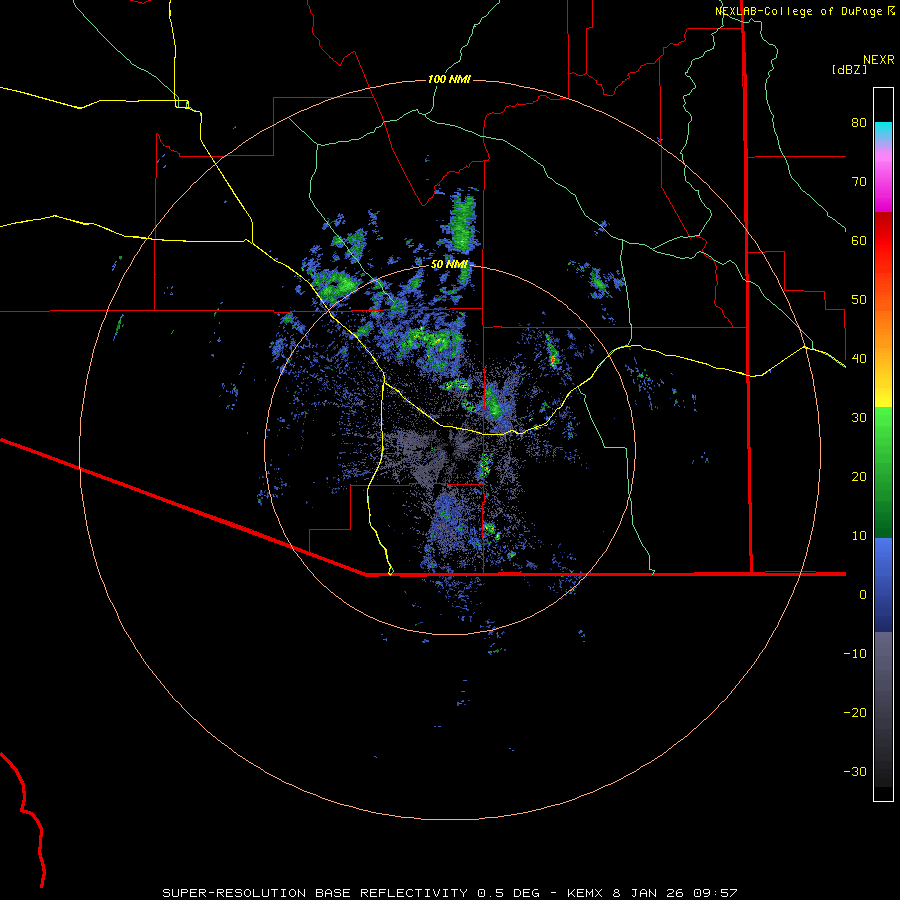
Task: Click the '[dBZ]' units label
Action: [849, 69]
